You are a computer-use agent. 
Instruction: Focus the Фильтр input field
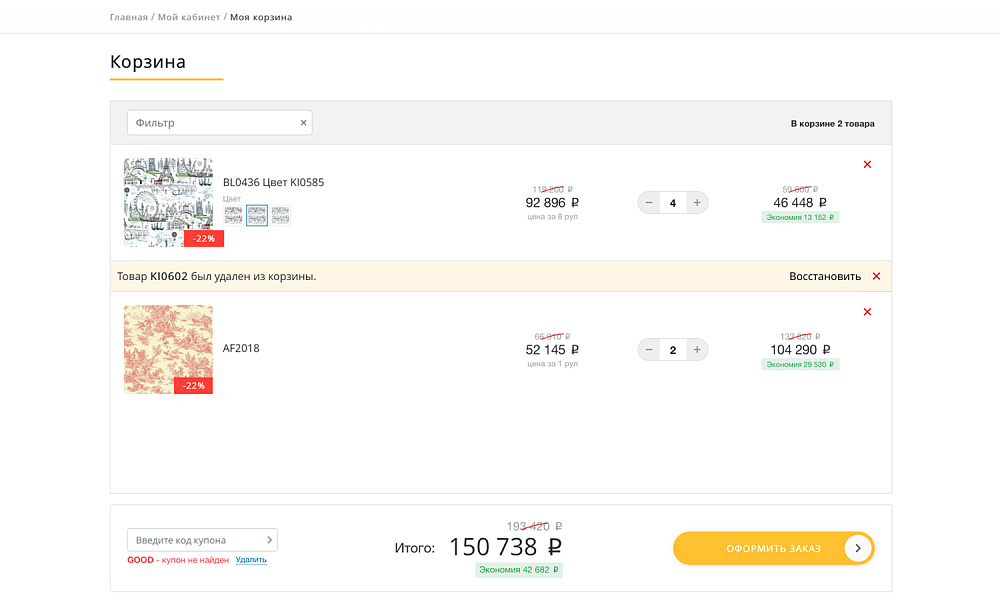pyautogui.click(x=212, y=123)
